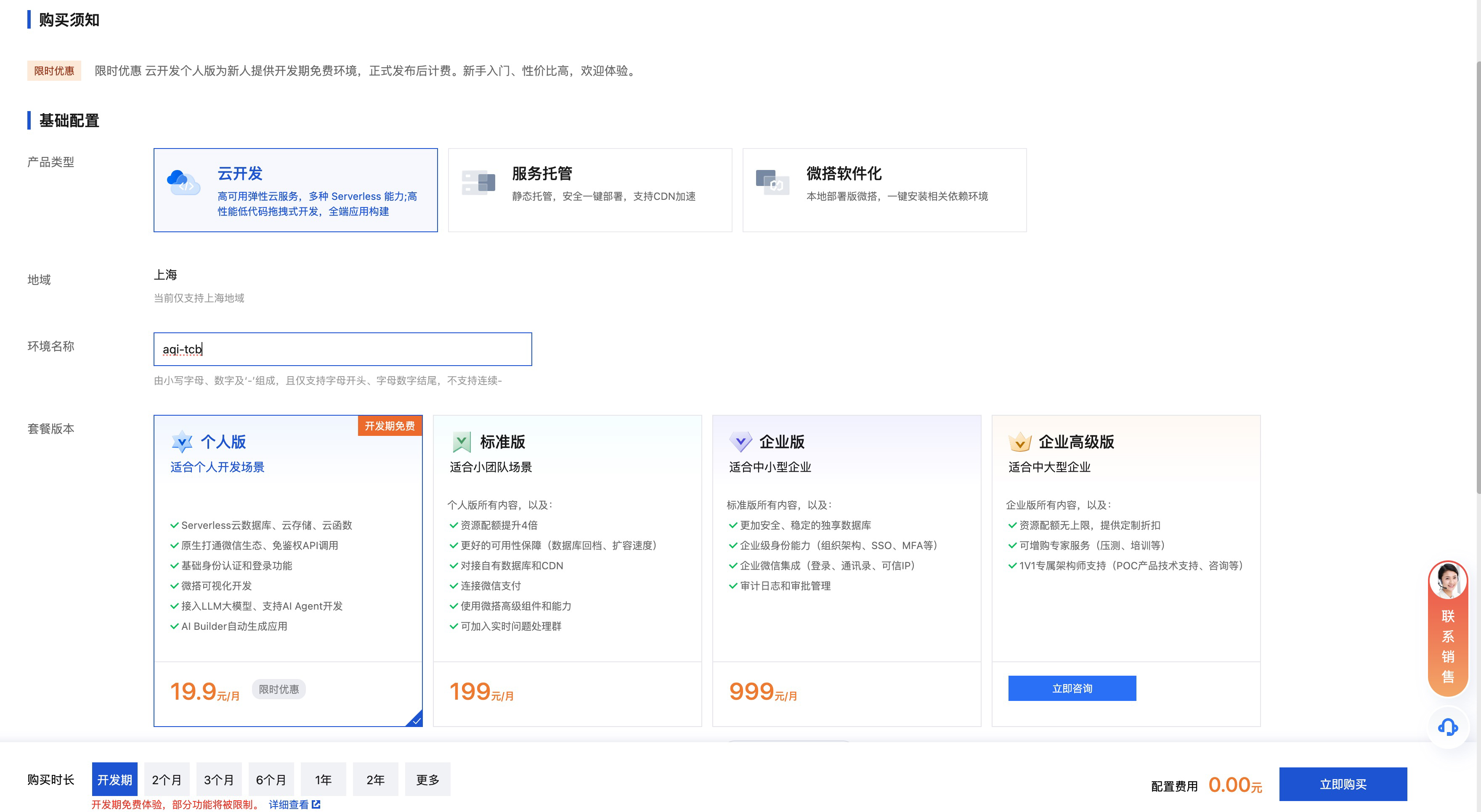
Task: Click the 999元/月 price text
Action: coord(763,691)
